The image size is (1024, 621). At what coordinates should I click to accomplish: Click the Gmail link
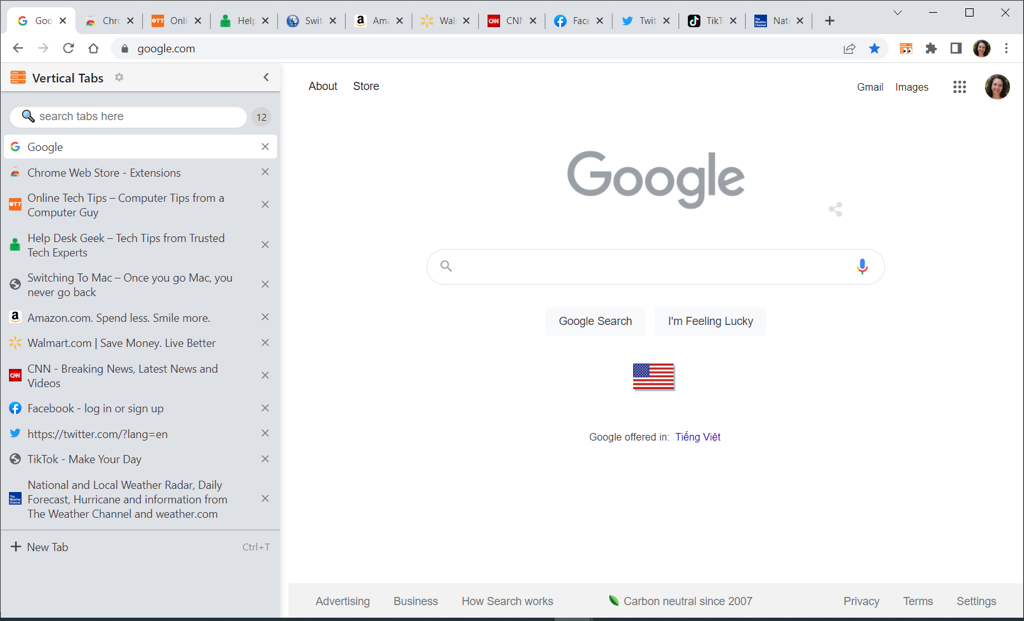click(869, 87)
